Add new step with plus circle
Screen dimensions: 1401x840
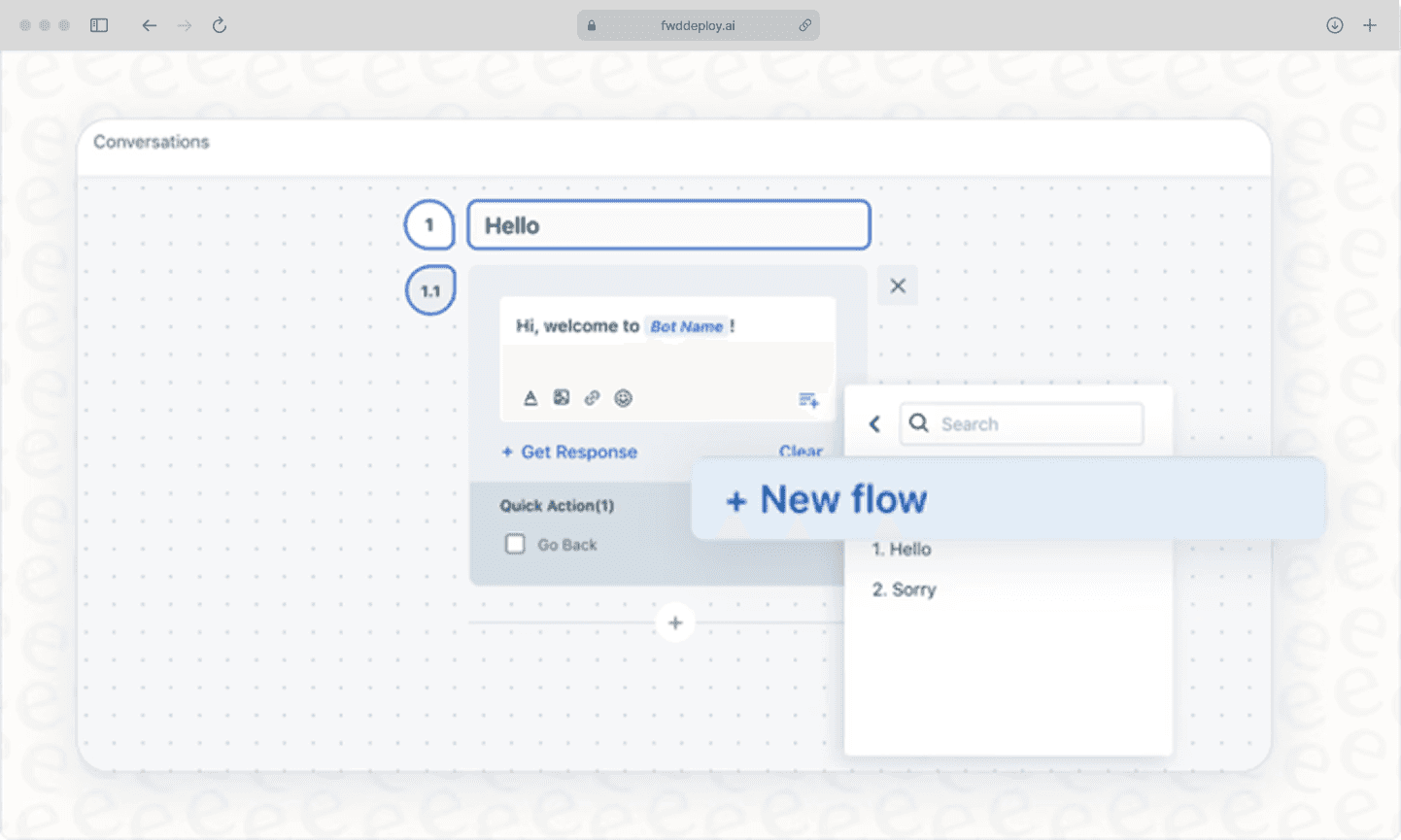tap(675, 622)
